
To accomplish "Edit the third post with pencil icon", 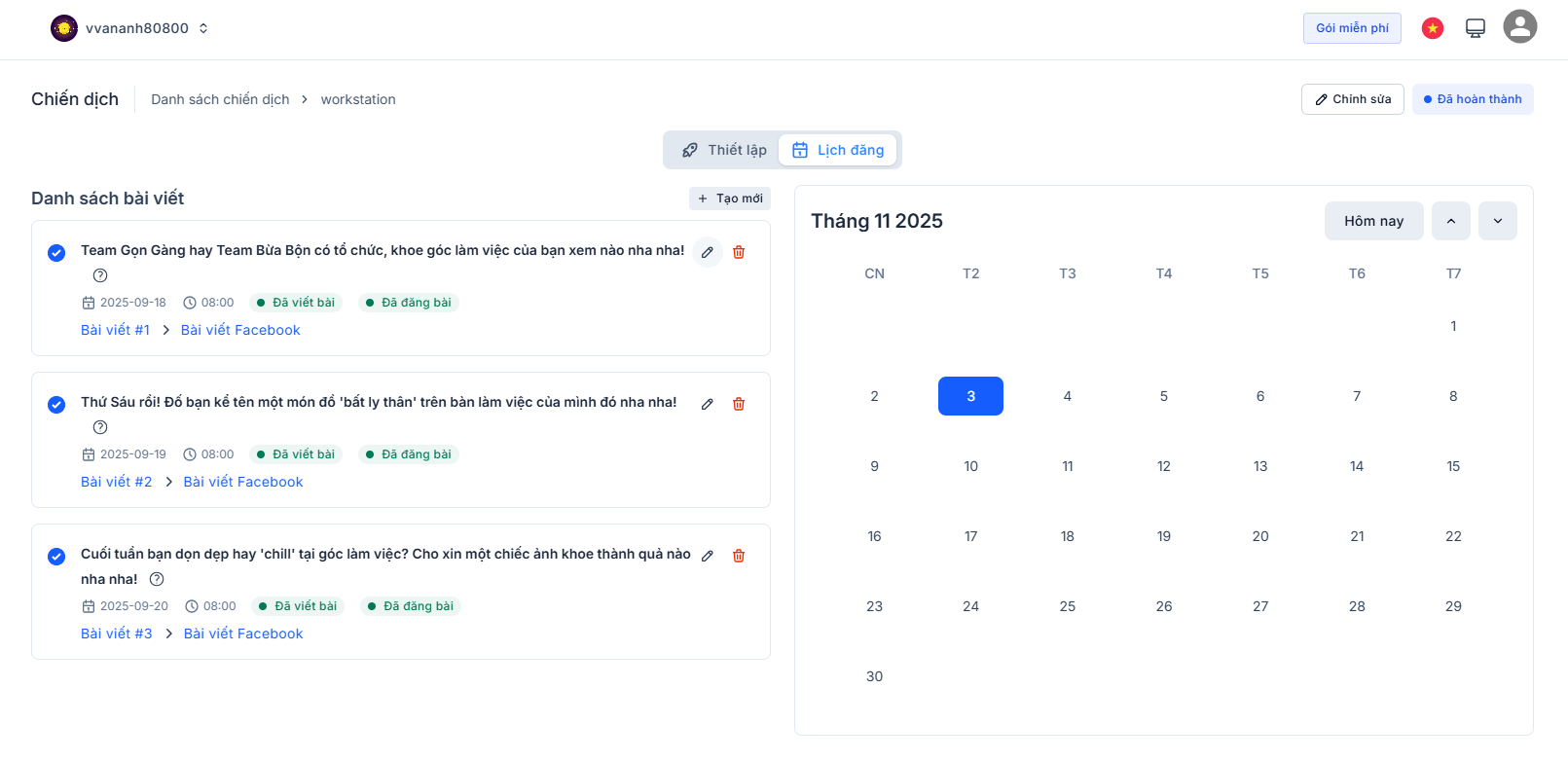I will tap(708, 556).
